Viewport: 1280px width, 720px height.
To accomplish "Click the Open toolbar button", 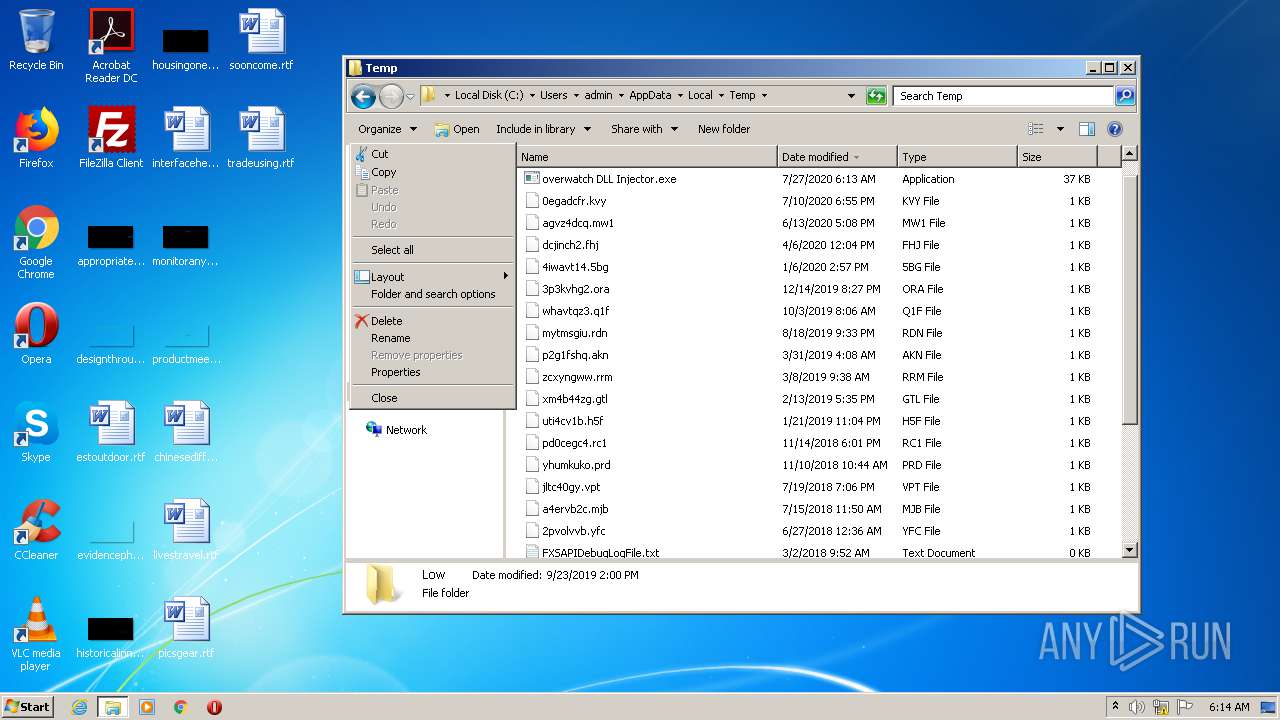I will (x=457, y=129).
